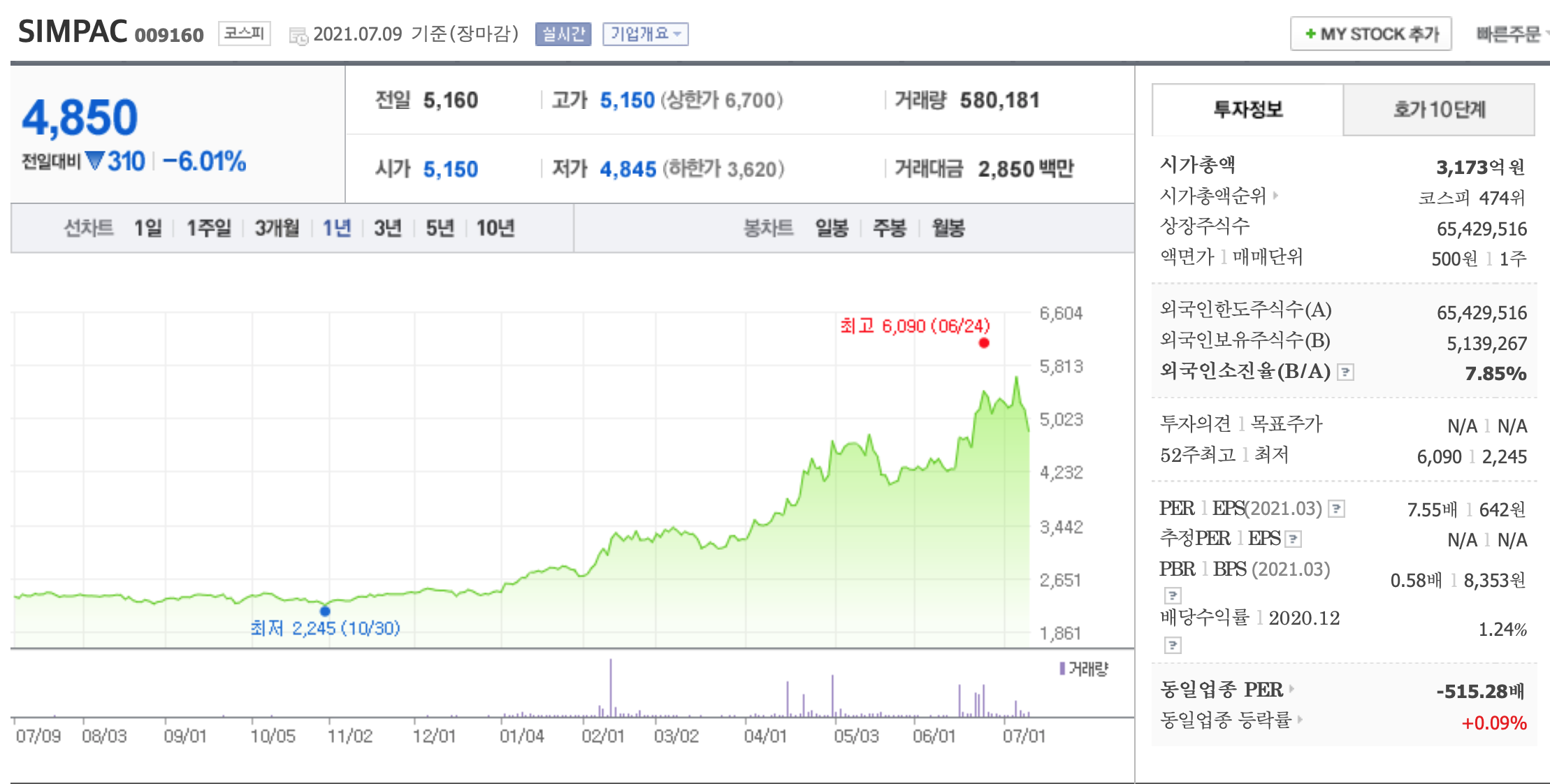Click the 외국인소진율 7.85% value

(1495, 374)
